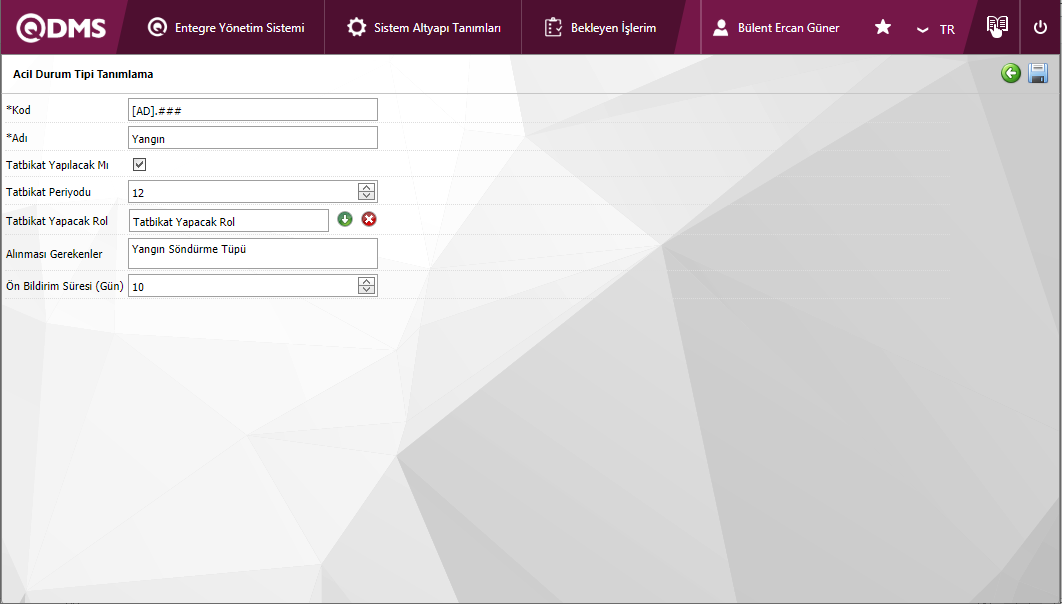Click the QDMS logo
Viewport: 1062px width, 604px height.
[61, 28]
